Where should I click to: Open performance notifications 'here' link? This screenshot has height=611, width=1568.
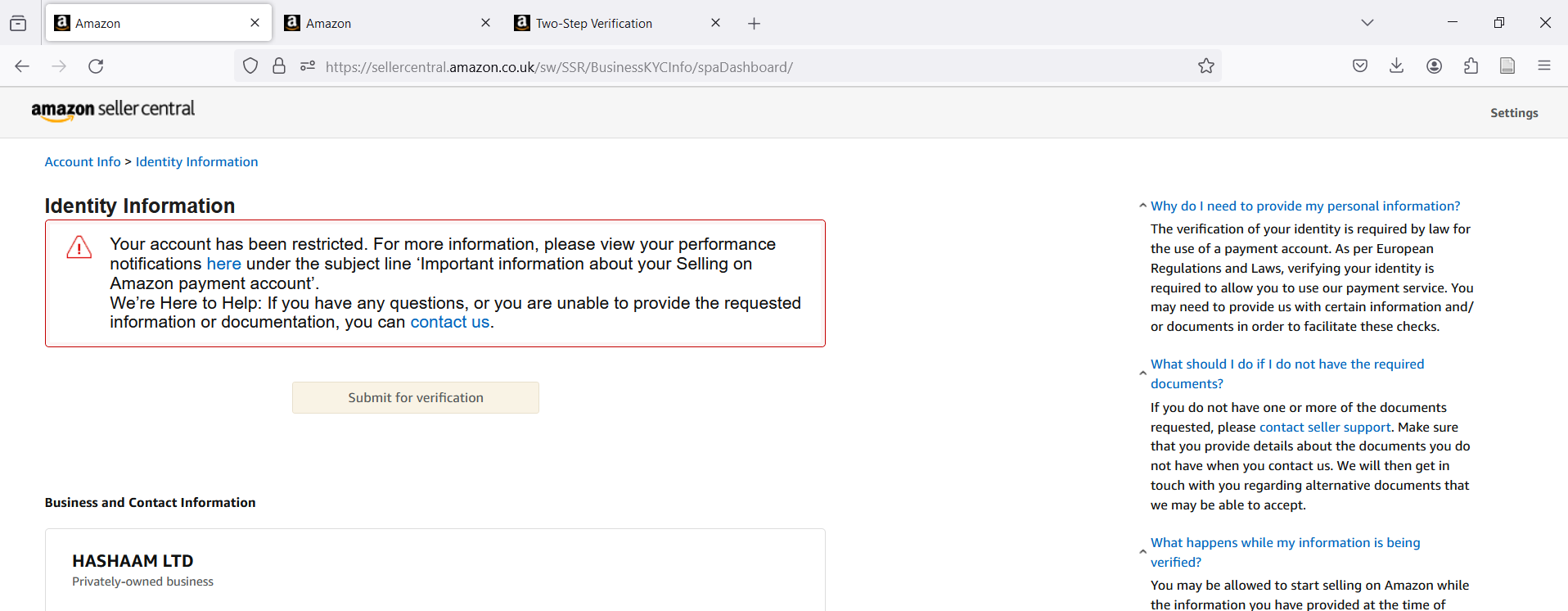pos(223,264)
